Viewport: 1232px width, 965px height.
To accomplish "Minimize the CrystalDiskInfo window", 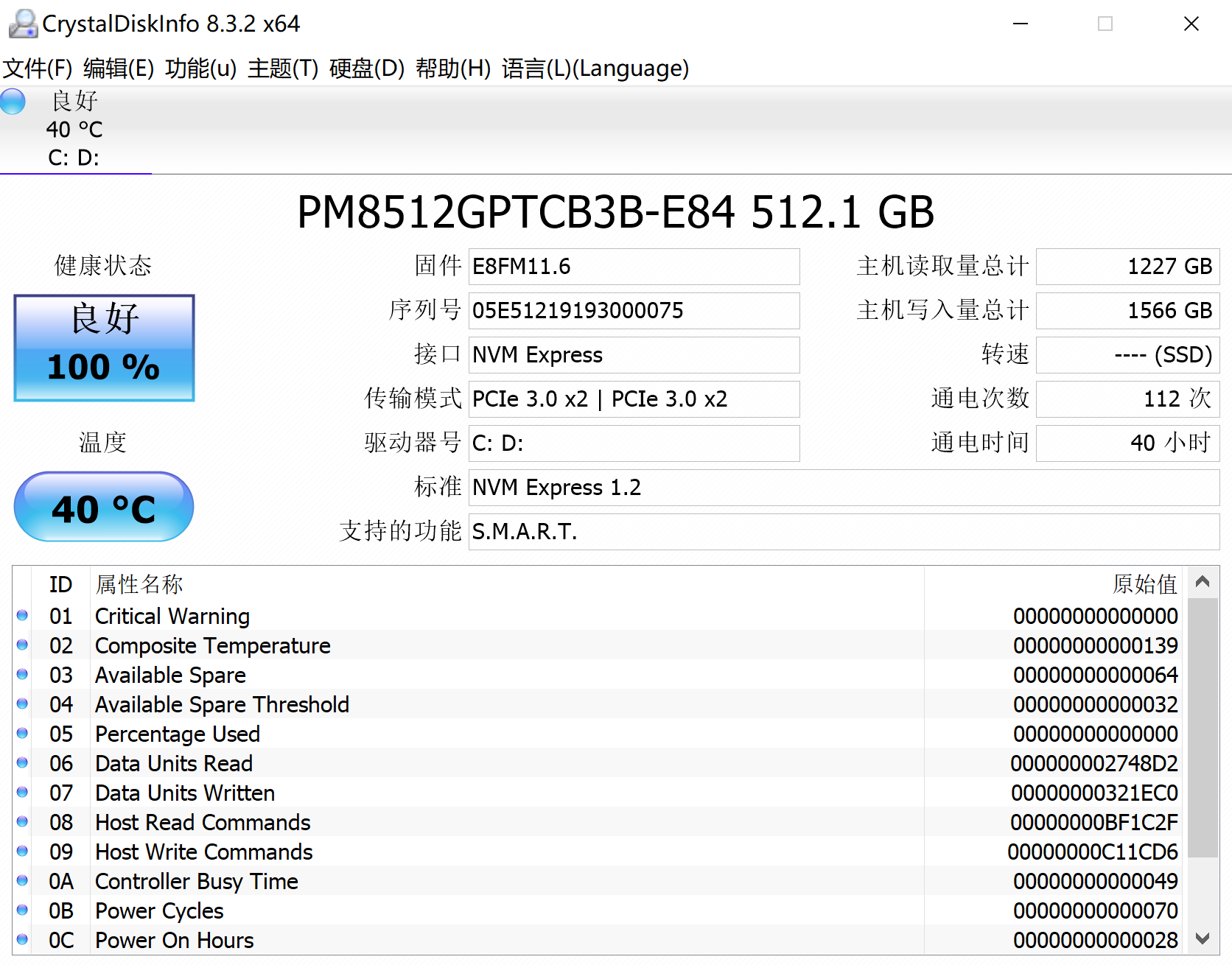I will (1021, 24).
